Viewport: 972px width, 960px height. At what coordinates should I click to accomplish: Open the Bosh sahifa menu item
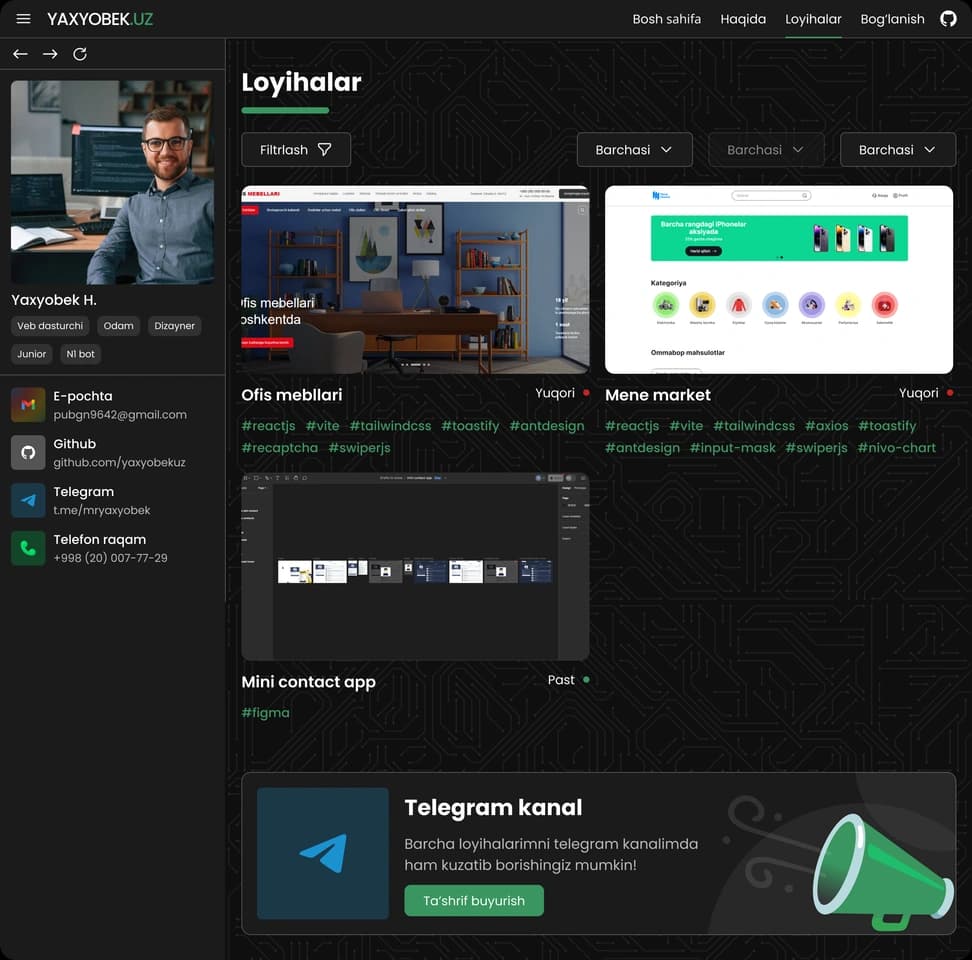tap(666, 19)
